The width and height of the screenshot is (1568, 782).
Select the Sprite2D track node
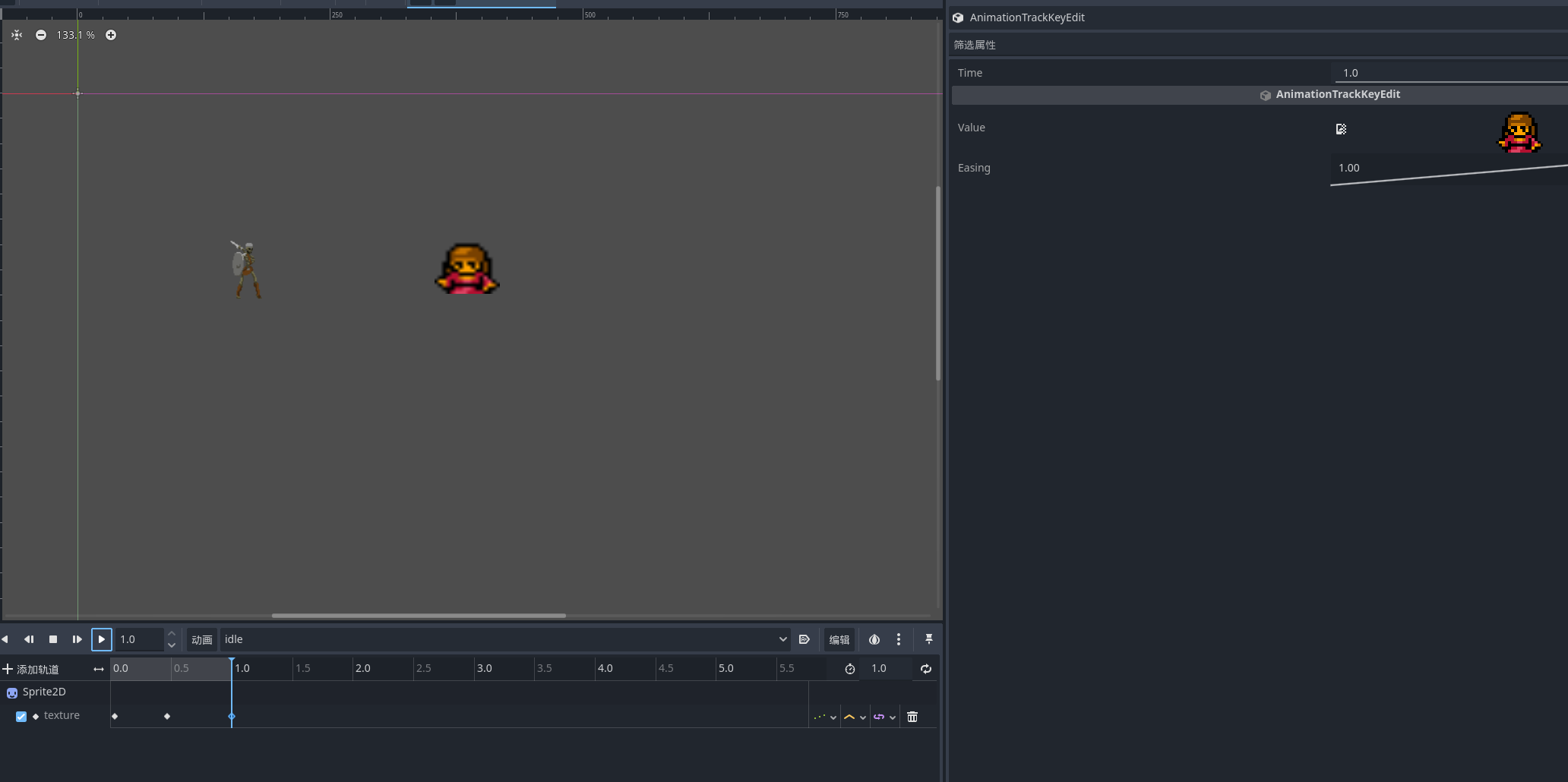44,692
